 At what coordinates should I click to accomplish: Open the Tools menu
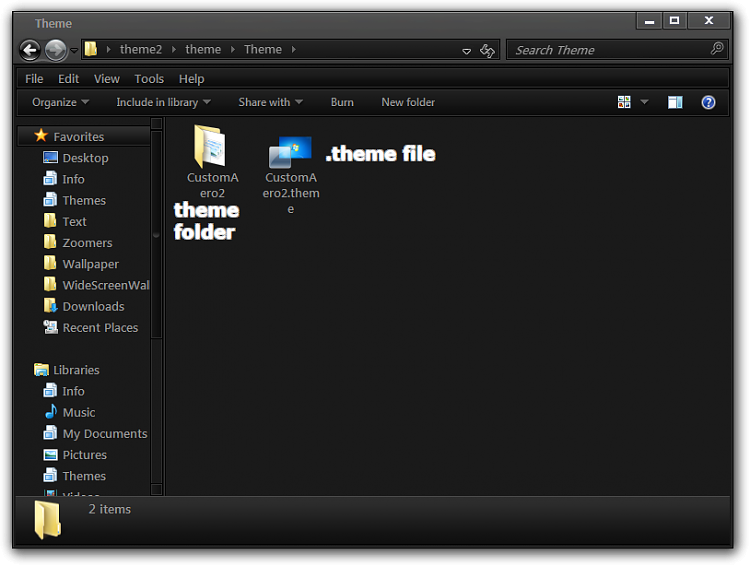[x=149, y=78]
